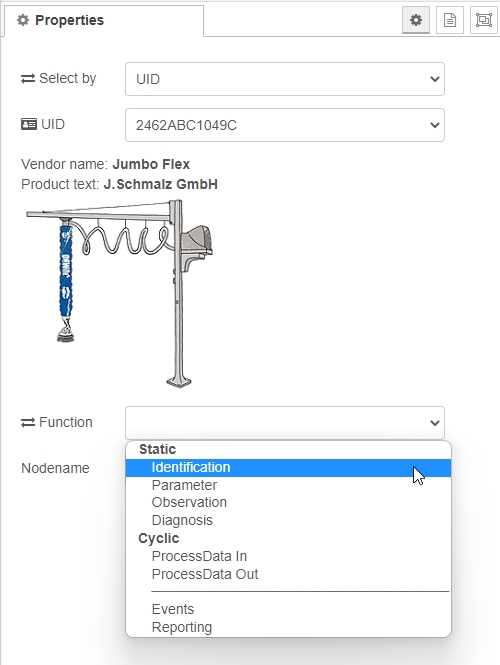Viewport: 500px width, 665px height.
Task: Open the node description document icon
Action: pos(450,20)
